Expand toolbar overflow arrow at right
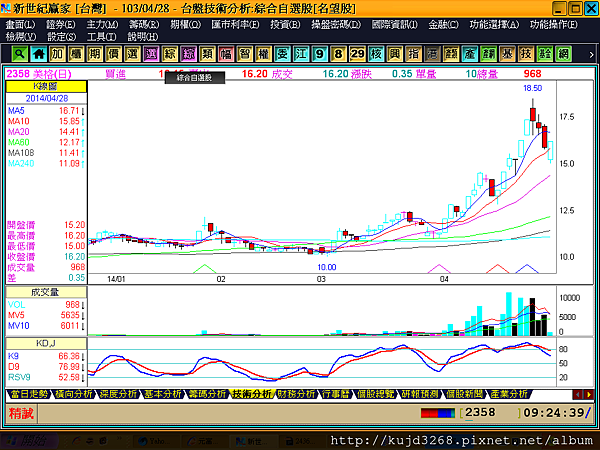The width and height of the screenshot is (600, 450). pos(591,55)
